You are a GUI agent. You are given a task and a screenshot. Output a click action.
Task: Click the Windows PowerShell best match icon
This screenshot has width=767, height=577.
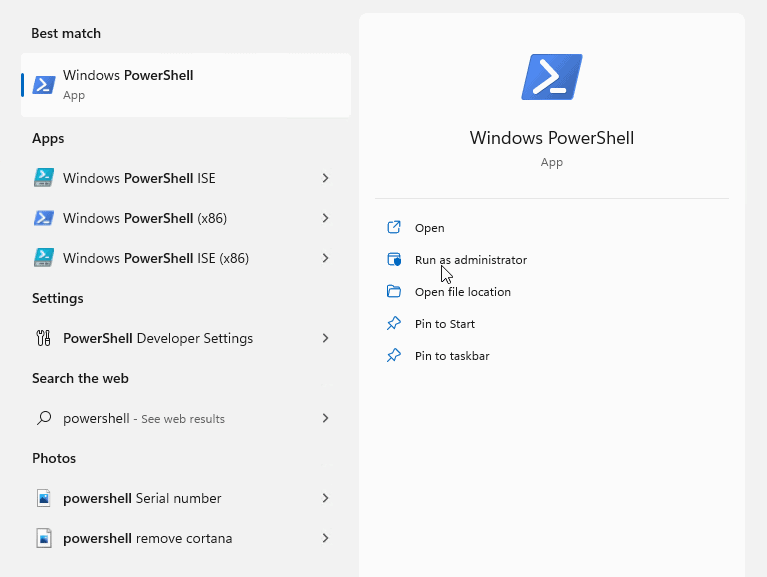point(44,85)
